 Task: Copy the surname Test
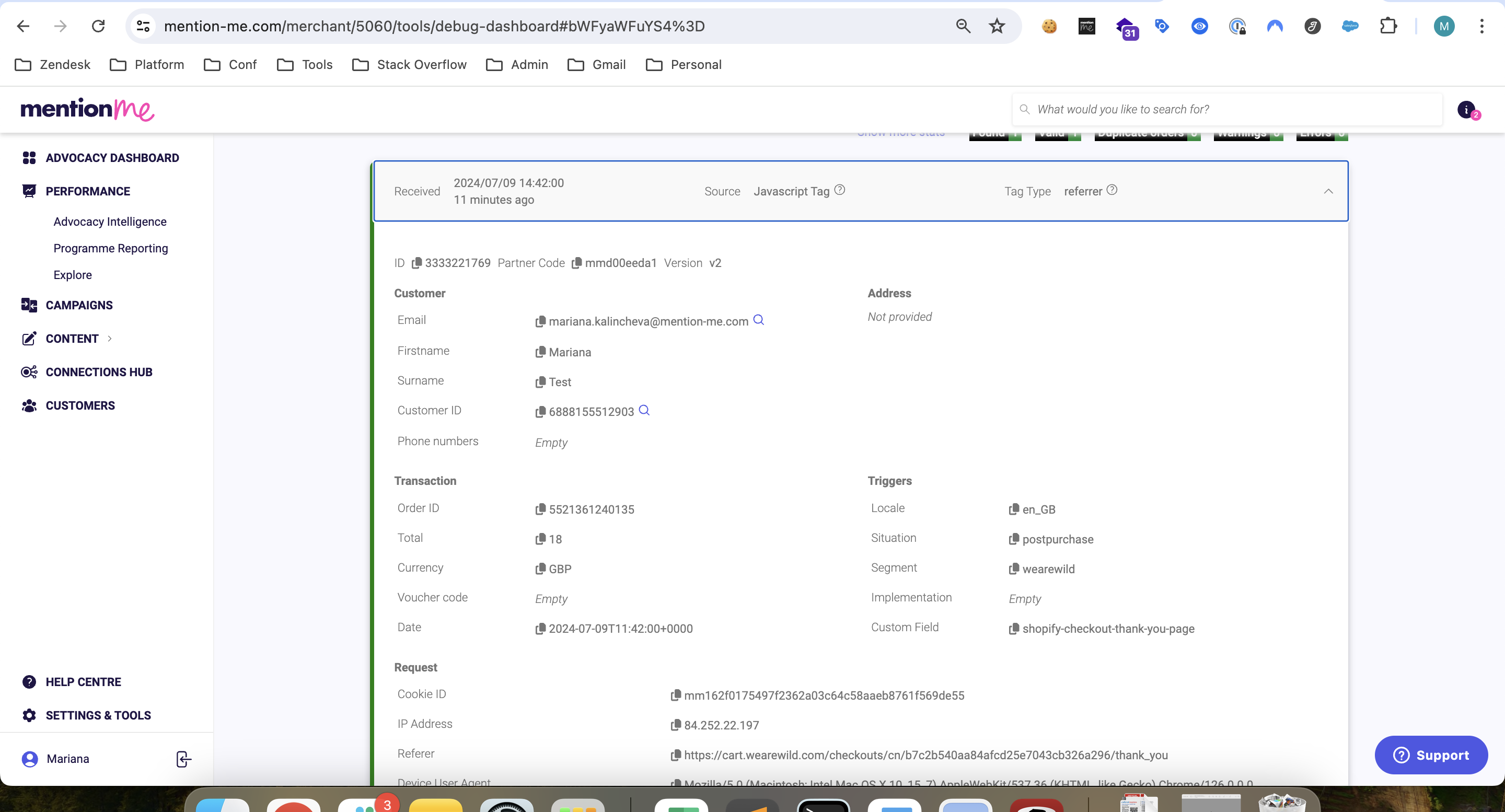point(540,382)
